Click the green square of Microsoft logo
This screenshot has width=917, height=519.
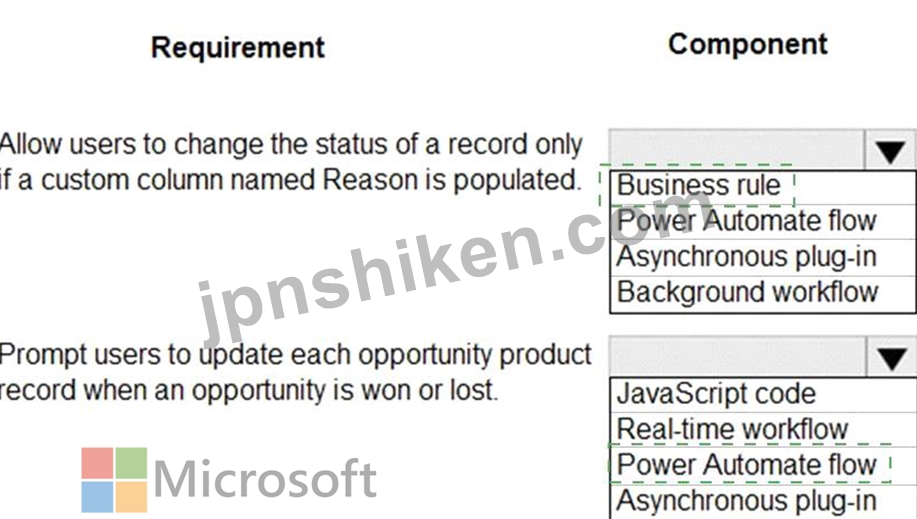point(131,463)
